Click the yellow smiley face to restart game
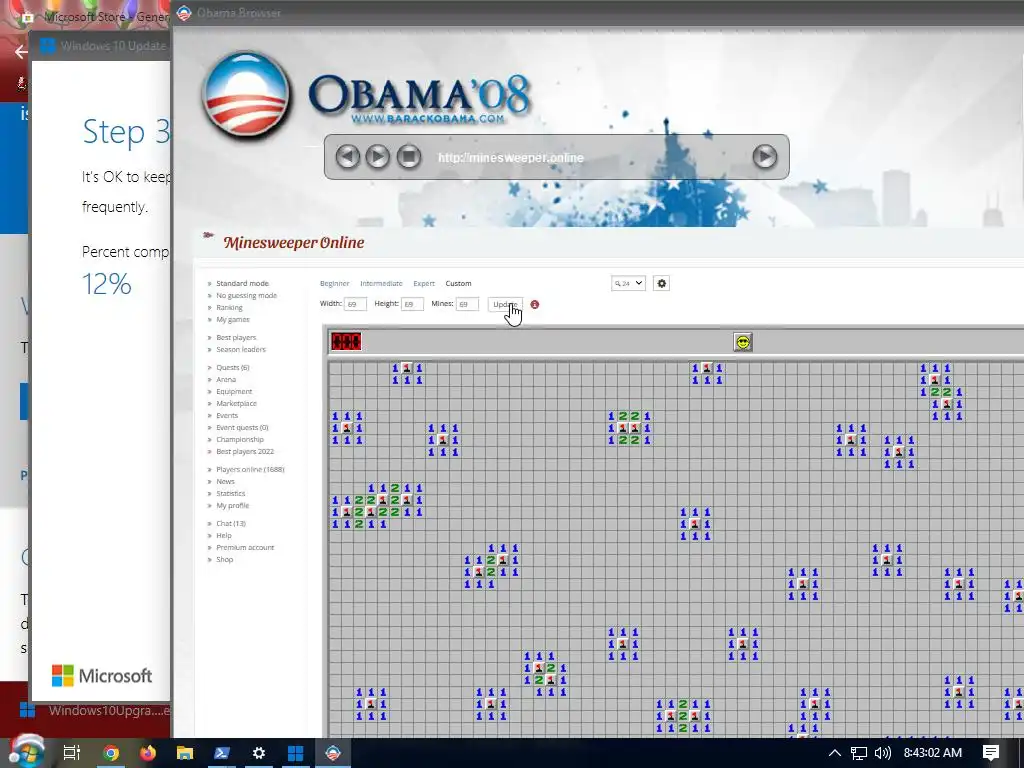1024x768 pixels. coord(743,342)
